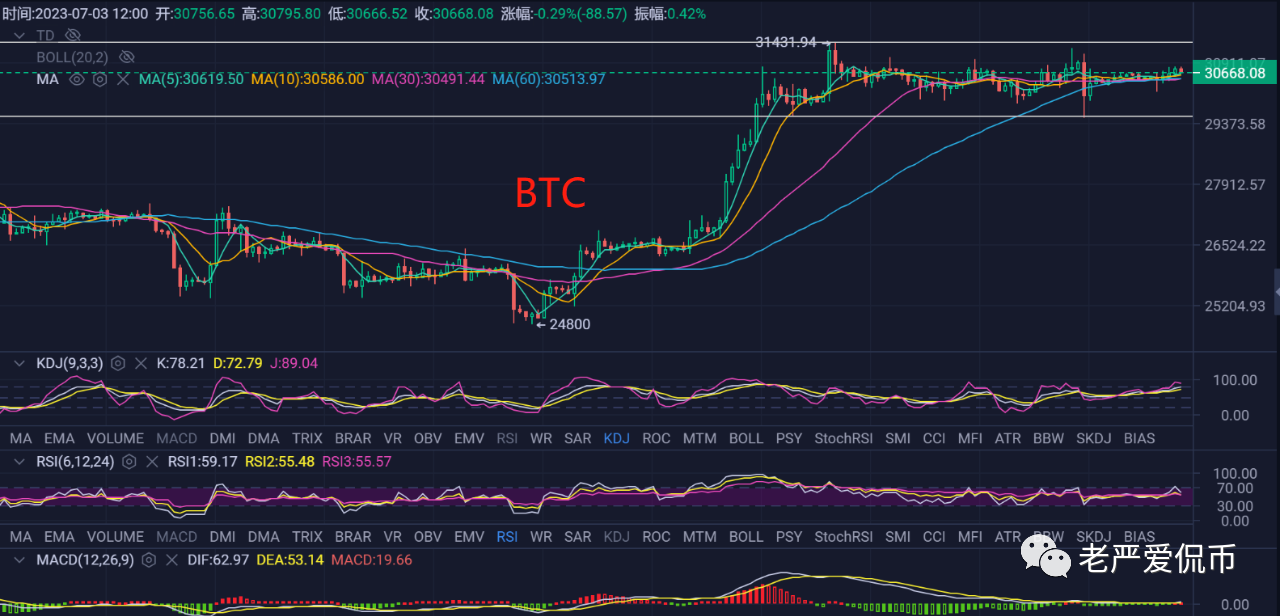
Task: Remove the KDJ(9,3,3) indicator with its X
Action: 140,363
